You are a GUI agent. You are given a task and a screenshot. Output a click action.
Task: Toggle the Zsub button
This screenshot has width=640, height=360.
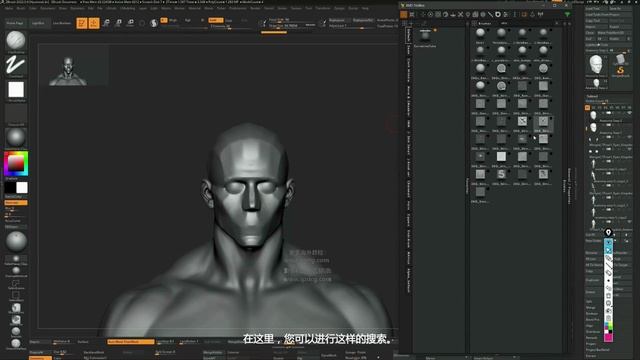click(229, 20)
